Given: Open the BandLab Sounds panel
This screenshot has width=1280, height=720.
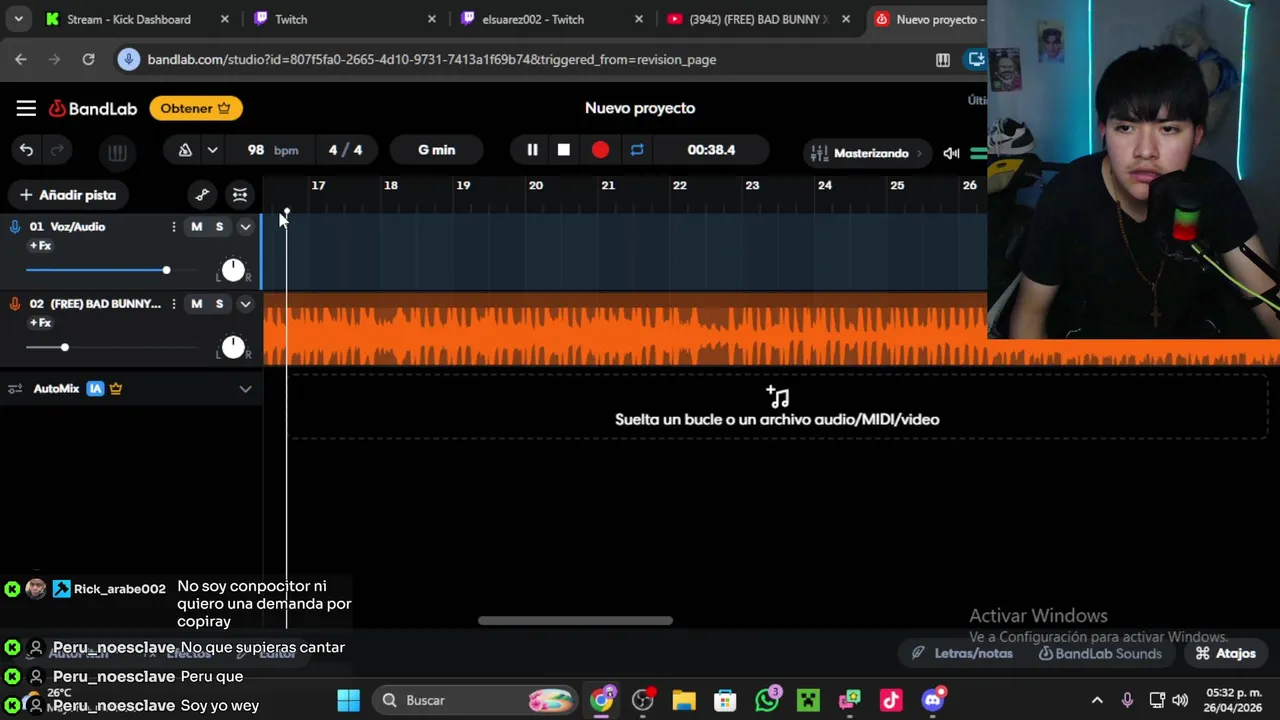Looking at the screenshot, I should 1100,653.
